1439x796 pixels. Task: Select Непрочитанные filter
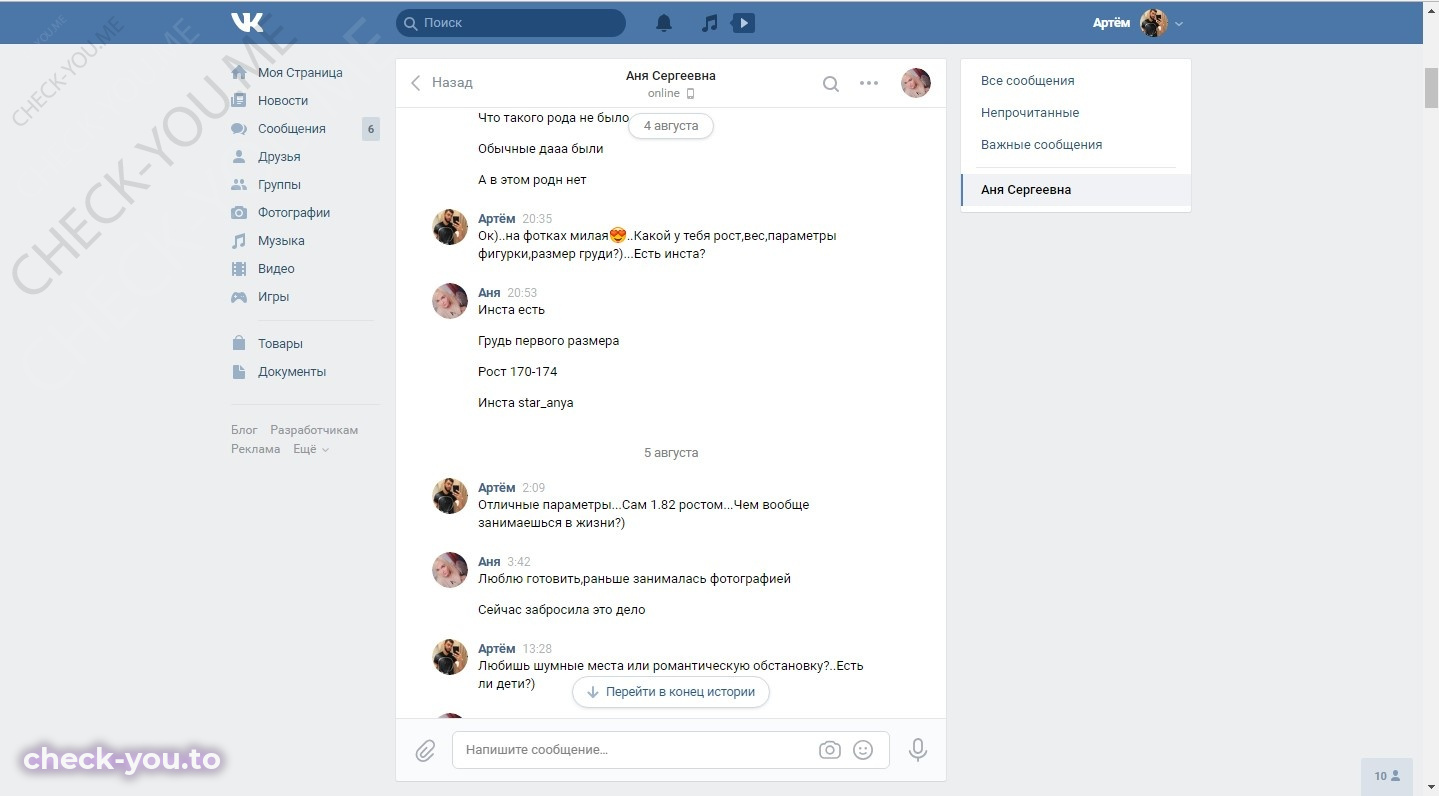tap(1030, 113)
